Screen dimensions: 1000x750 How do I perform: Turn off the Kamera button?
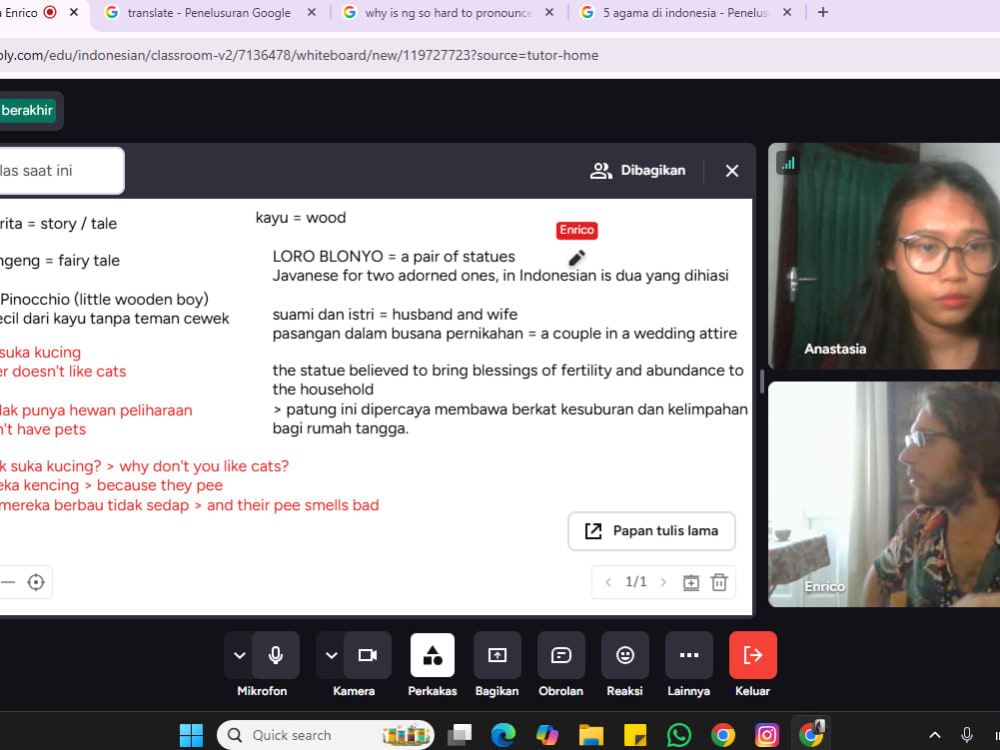[367, 655]
